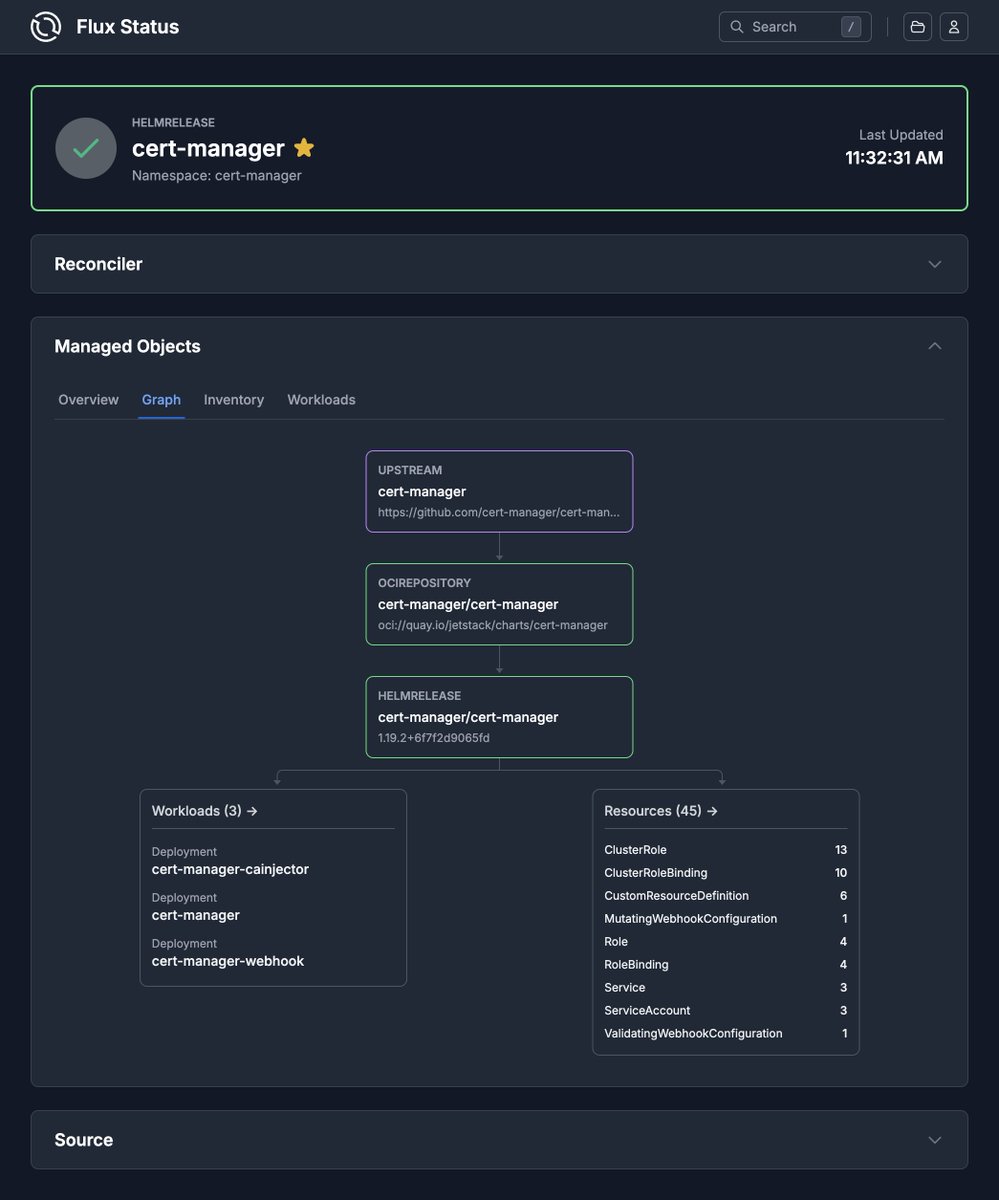The height and width of the screenshot is (1200, 999).
Task: Click the Service resource row
Action: point(726,988)
